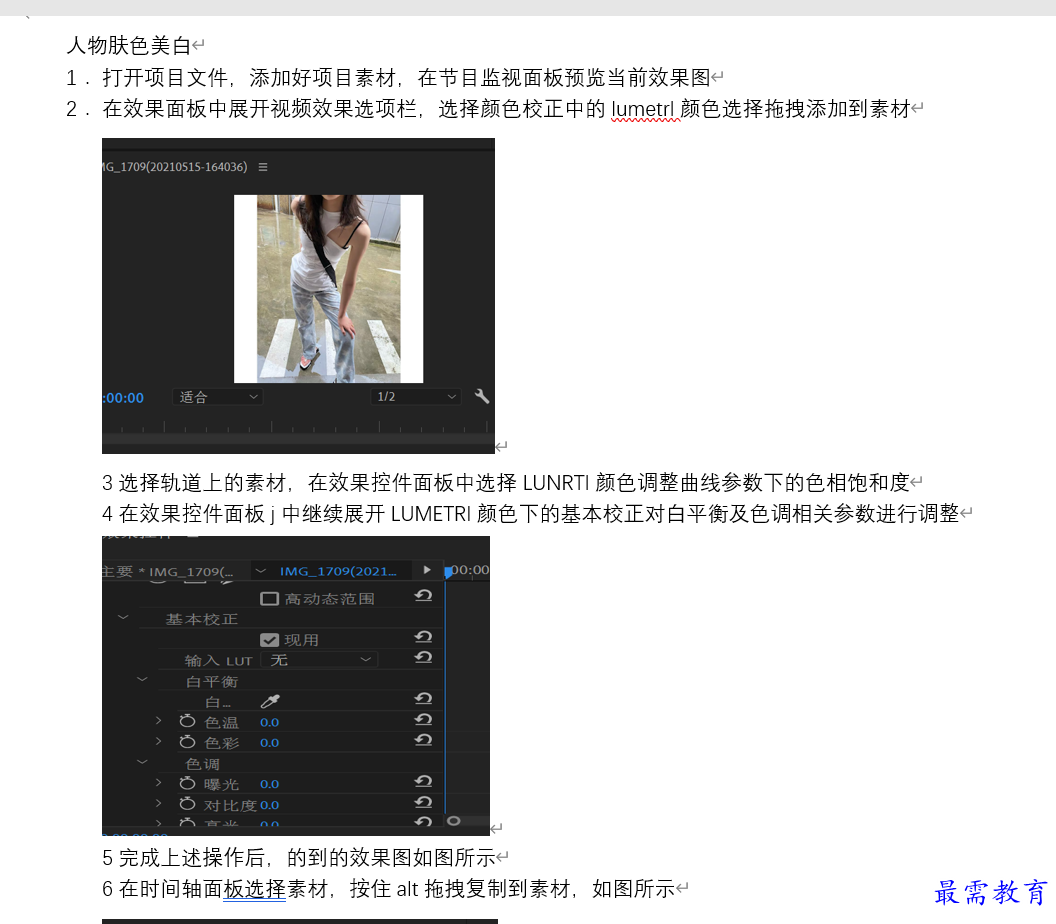Image resolution: width=1056 pixels, height=924 pixels.
Task: Click the 曝光 value 0.0
Action: (269, 785)
